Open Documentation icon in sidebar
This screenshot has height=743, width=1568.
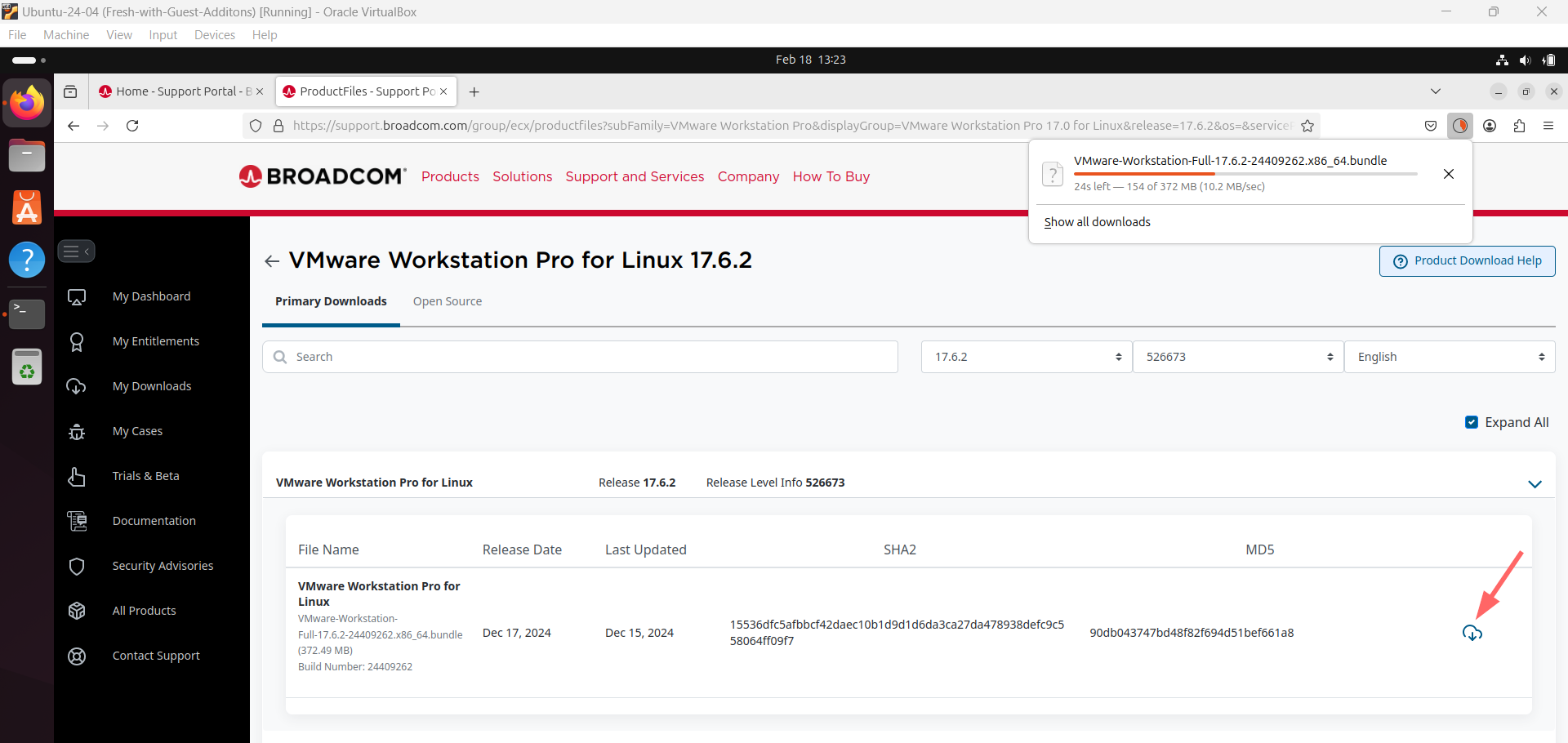(77, 521)
